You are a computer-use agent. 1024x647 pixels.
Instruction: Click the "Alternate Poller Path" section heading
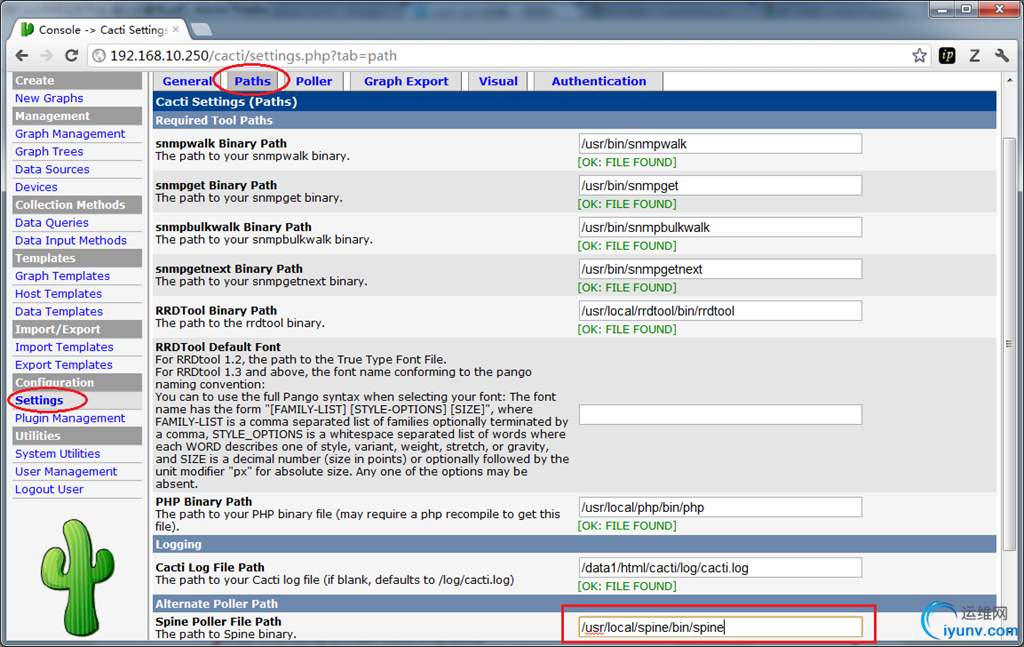pyautogui.click(x=216, y=603)
